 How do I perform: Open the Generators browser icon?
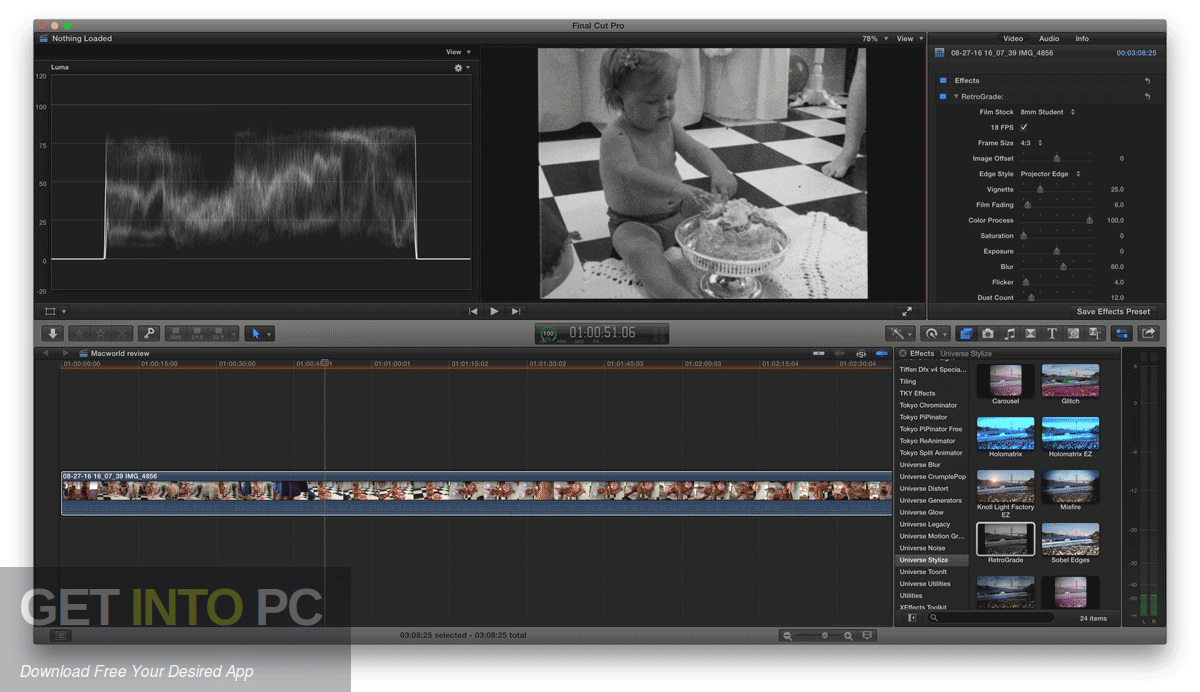[x=1073, y=333]
